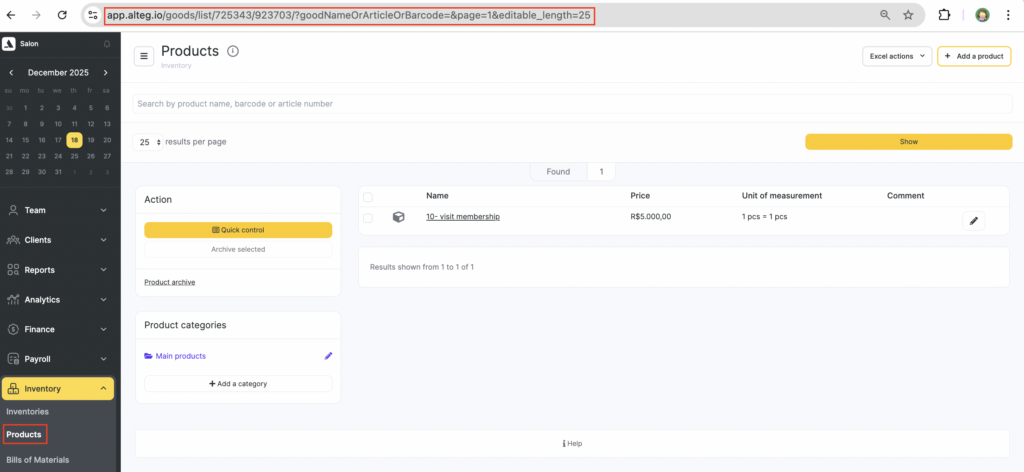The width and height of the screenshot is (1024, 472).
Task: Click the pencil edit icon for 10-visit membership
Action: point(973,221)
